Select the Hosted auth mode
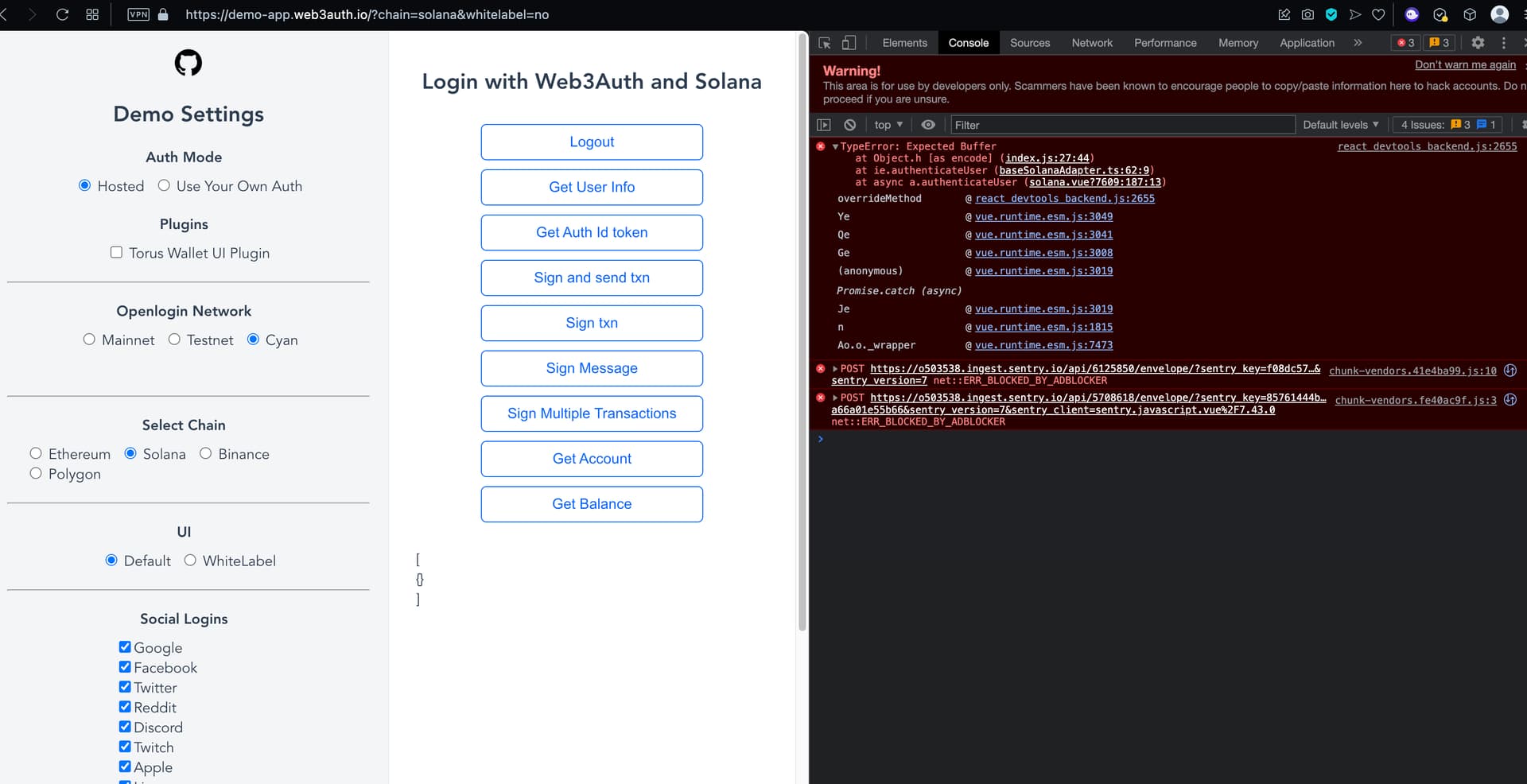Screen dimensions: 1527x784 84,185
